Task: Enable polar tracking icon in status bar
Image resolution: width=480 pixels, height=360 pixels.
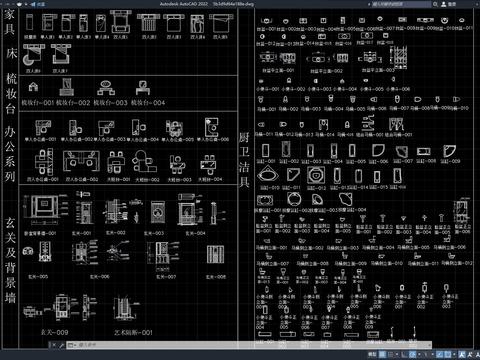Action: [x=412, y=354]
